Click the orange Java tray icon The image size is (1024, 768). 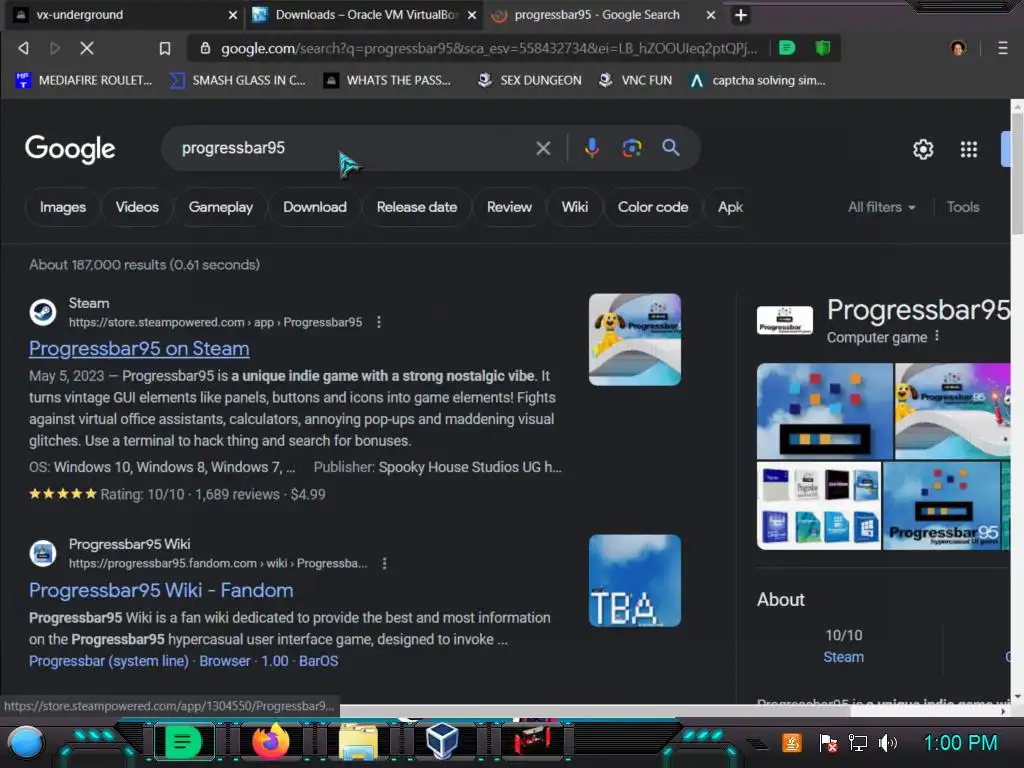point(792,743)
